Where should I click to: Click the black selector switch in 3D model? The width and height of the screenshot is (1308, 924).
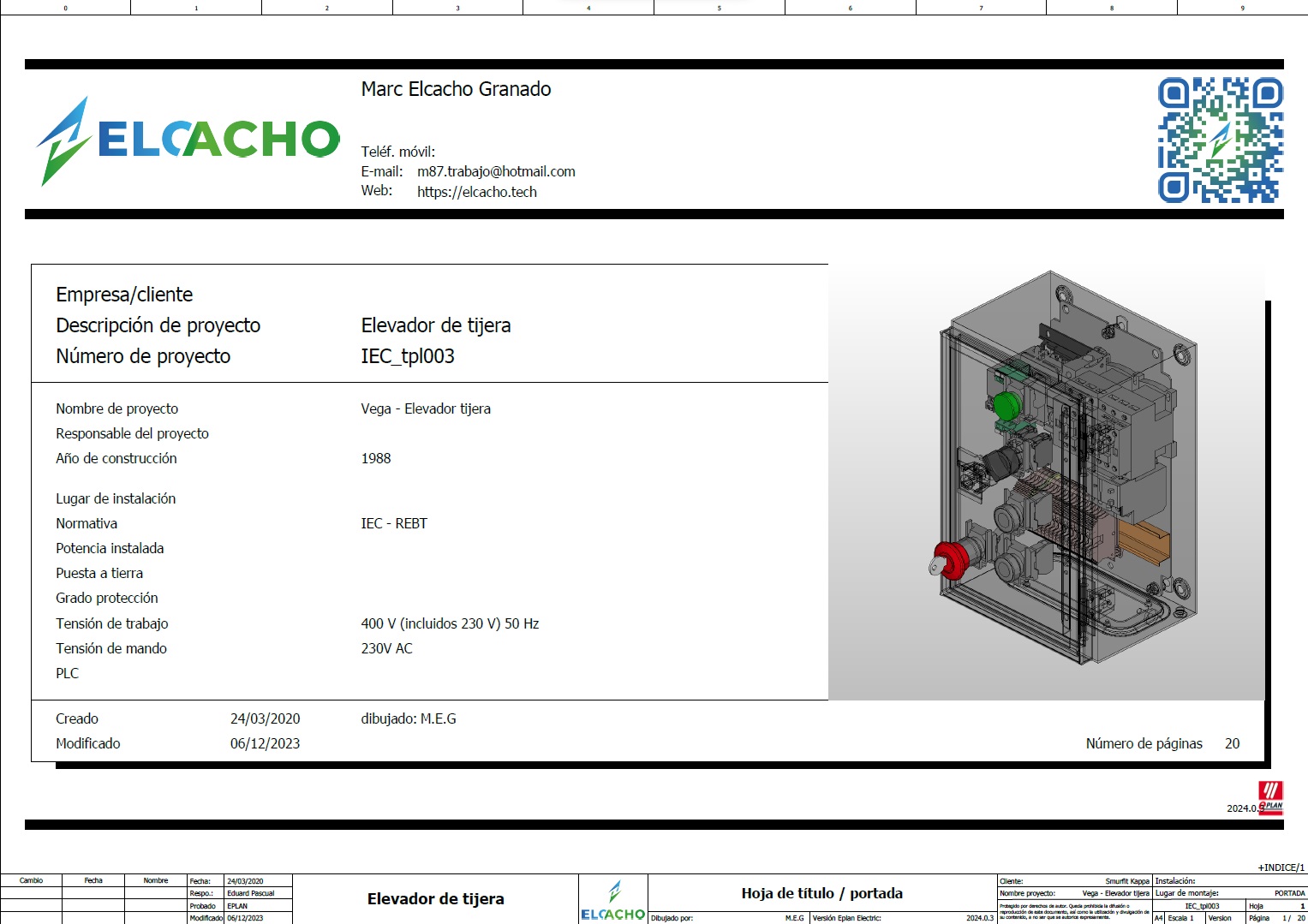tap(1000, 462)
